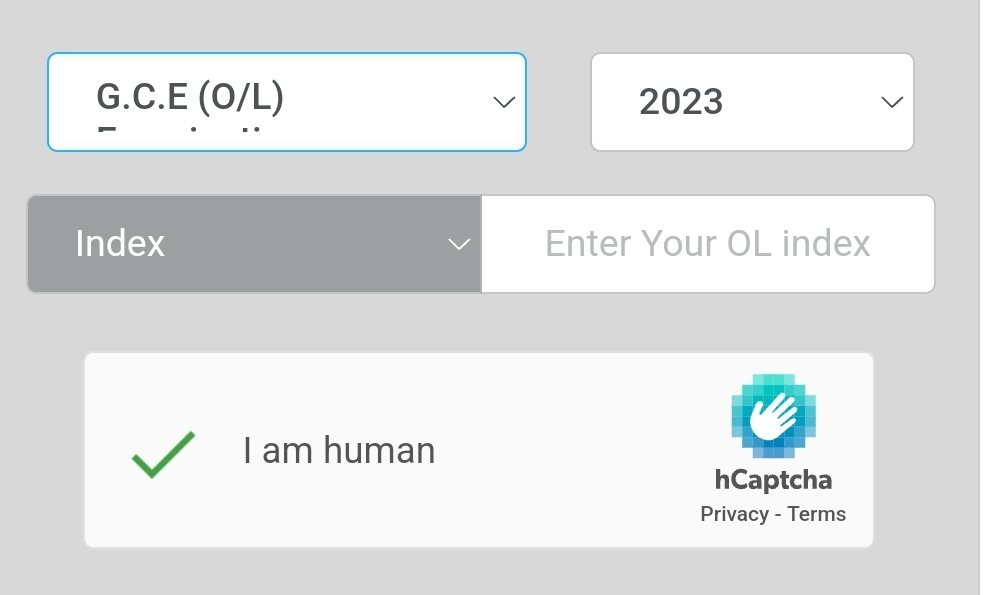The width and height of the screenshot is (990, 595).
Task: Click the hCaptcha brand name text
Action: (x=773, y=480)
